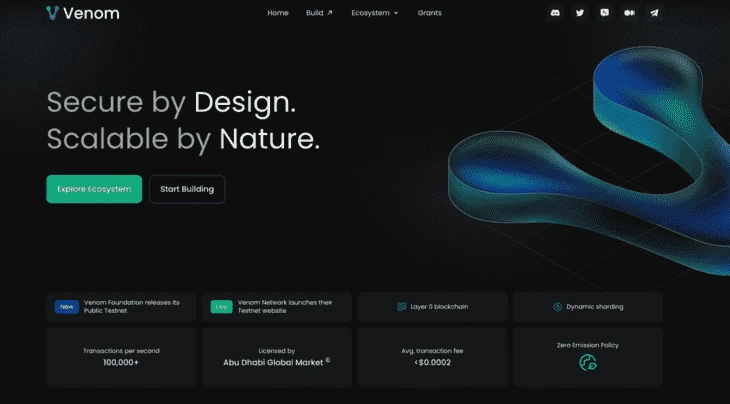Open the Telegram paper plane icon
Image resolution: width=730 pixels, height=404 pixels.
pyautogui.click(x=654, y=13)
